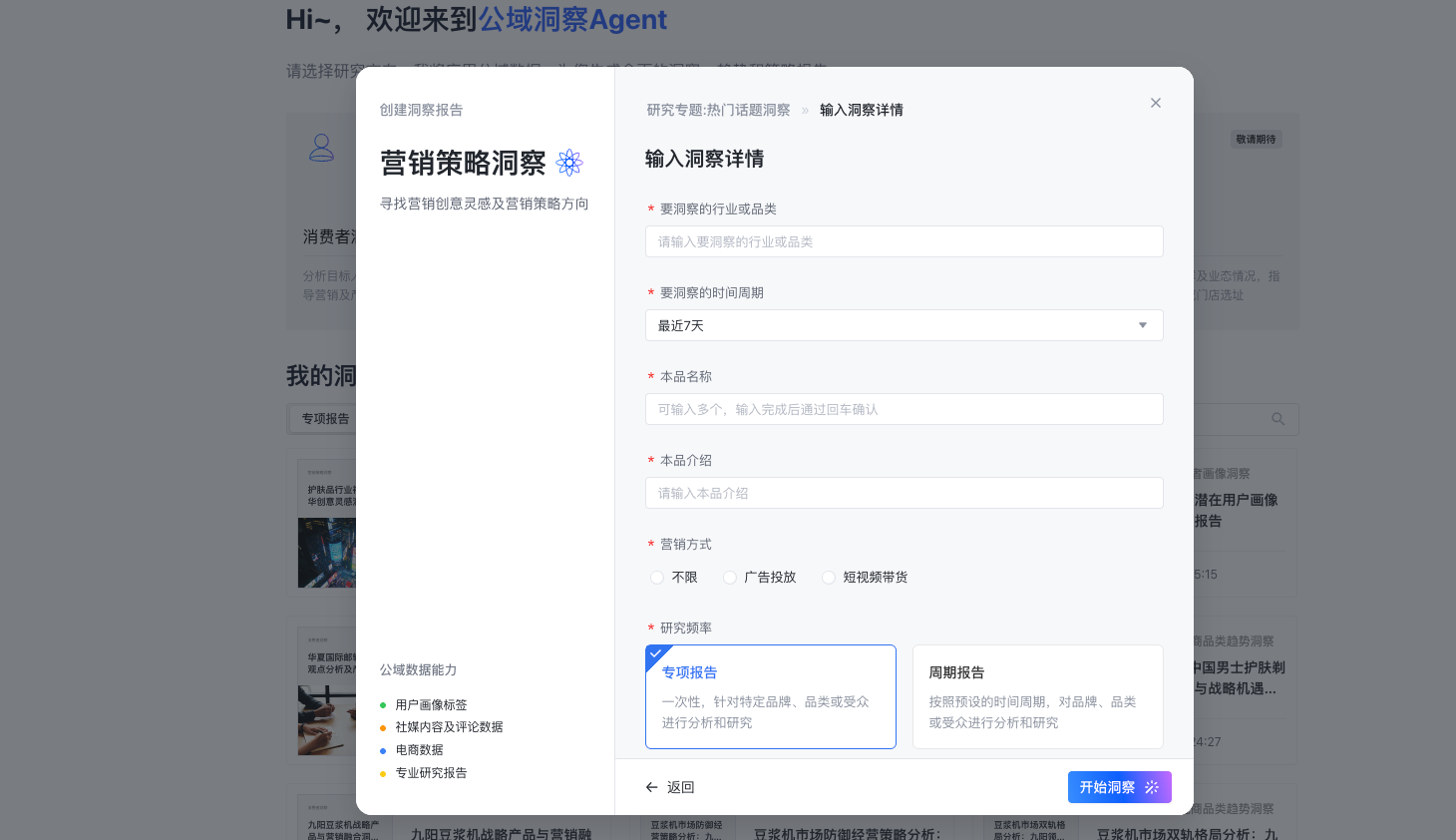This screenshot has height=840, width=1456.
Task: Expand time period list via arrow
Action: coord(1143,325)
